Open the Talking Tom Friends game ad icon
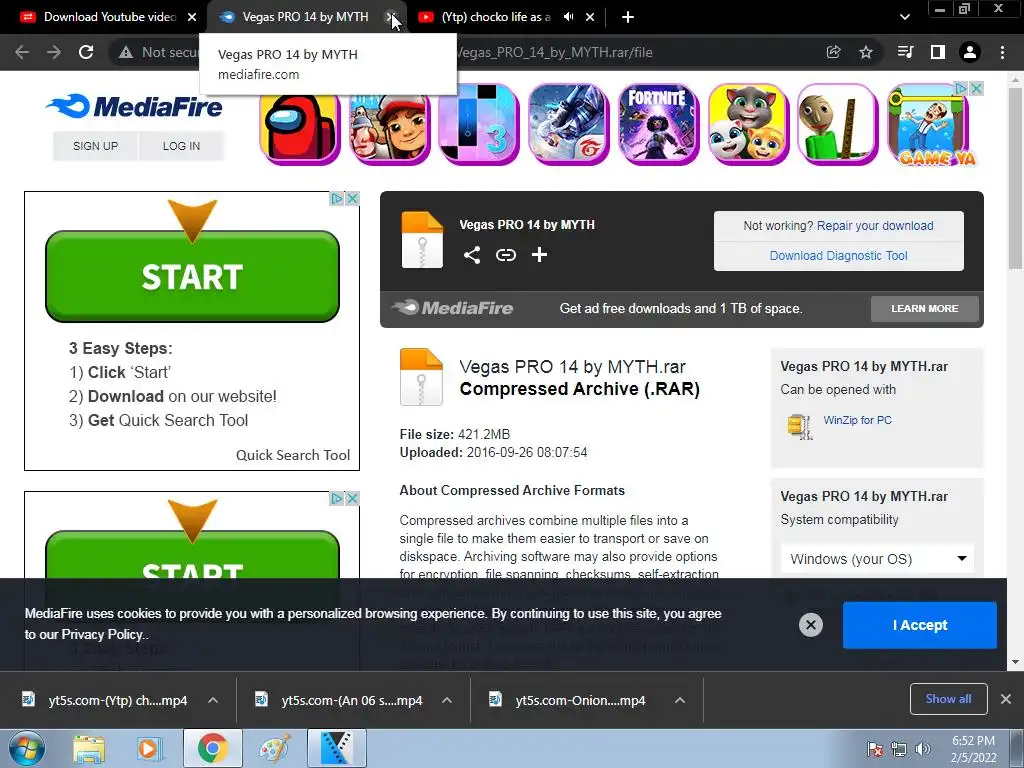The width and height of the screenshot is (1024, 768). click(748, 124)
